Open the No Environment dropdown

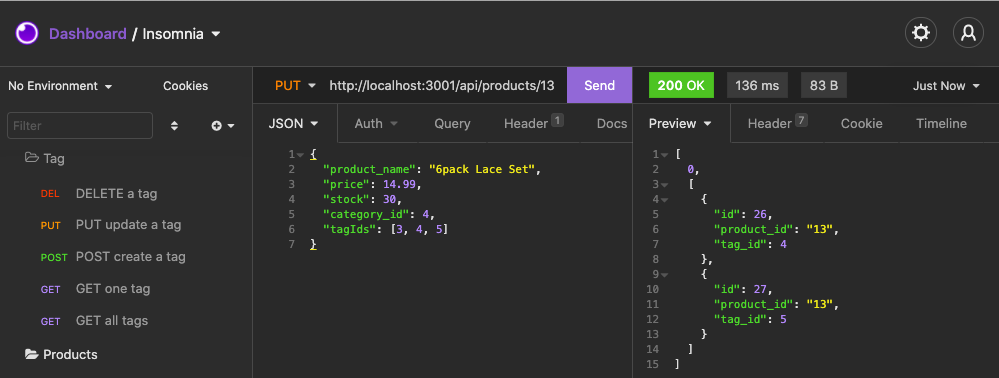coord(61,85)
